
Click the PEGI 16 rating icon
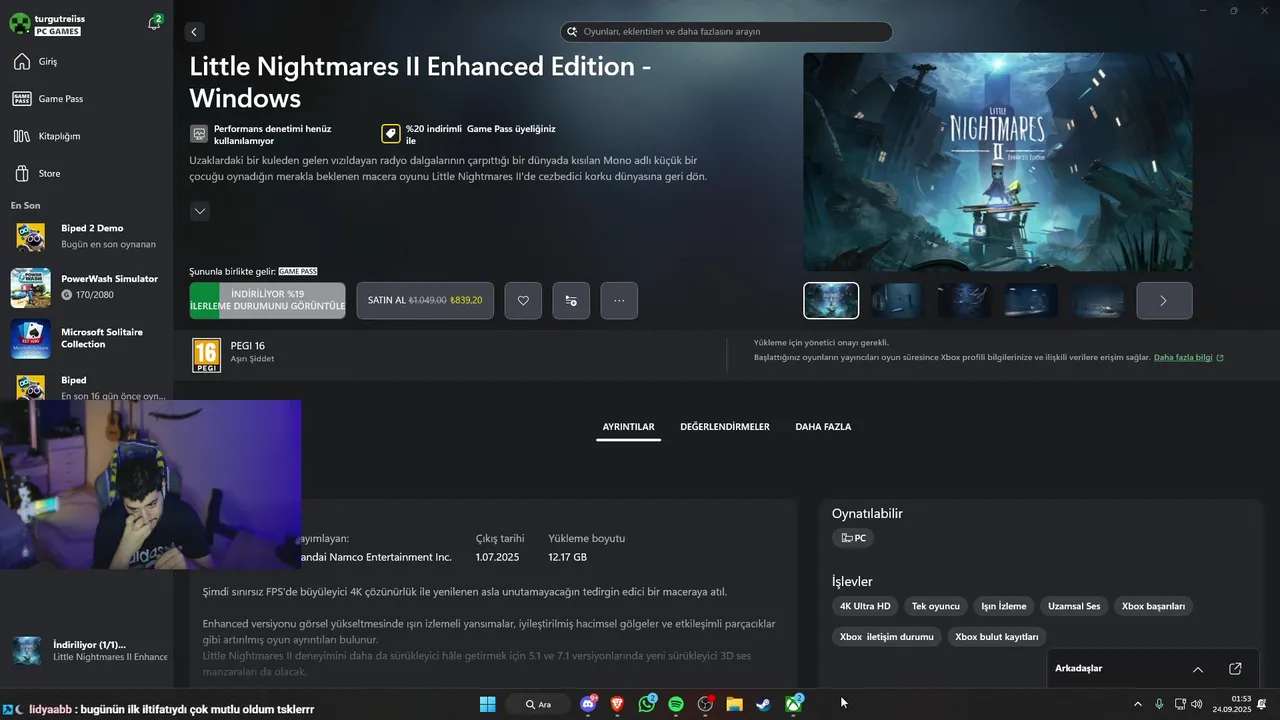[x=206, y=355]
